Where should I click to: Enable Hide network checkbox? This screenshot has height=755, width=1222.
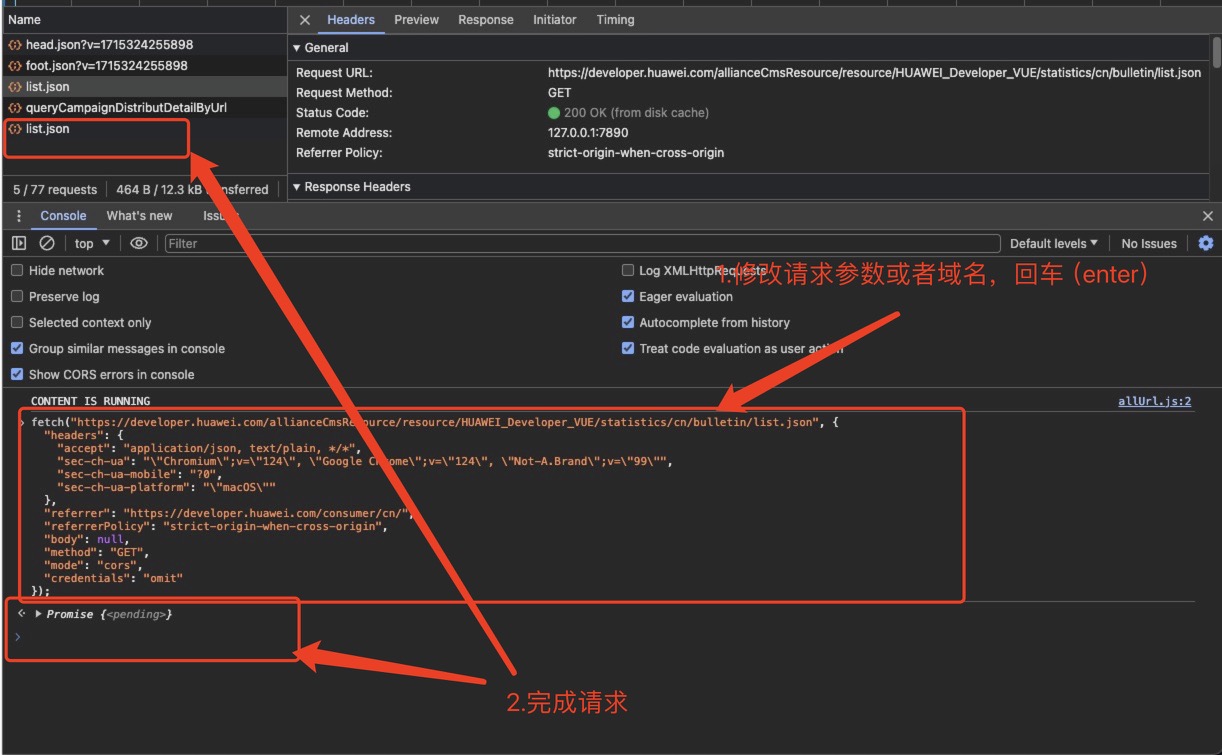[x=17, y=271]
